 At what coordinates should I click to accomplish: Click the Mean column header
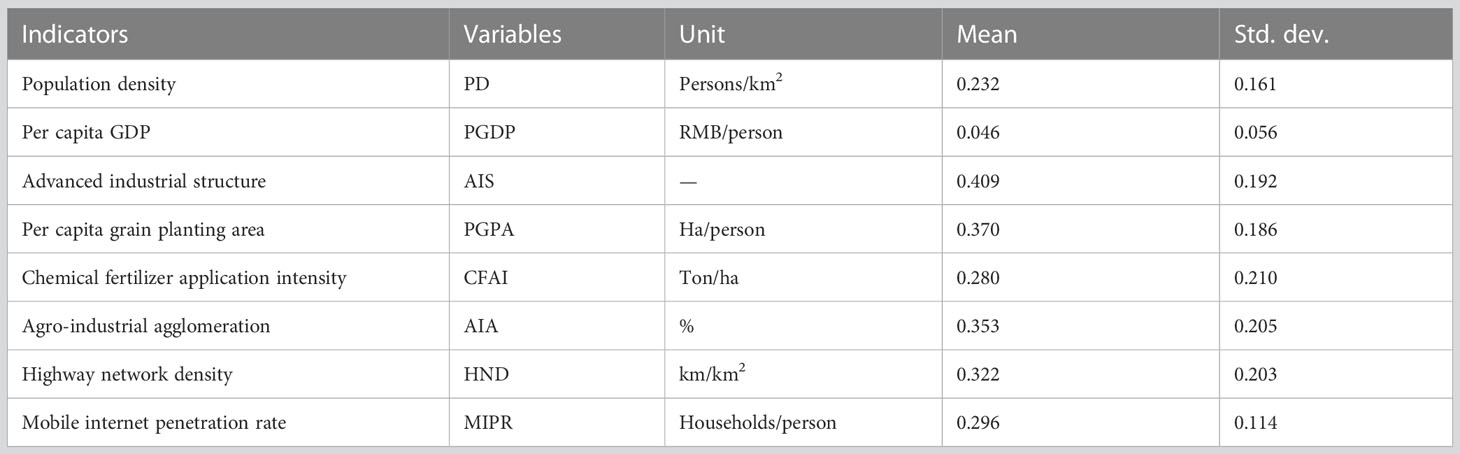point(986,35)
